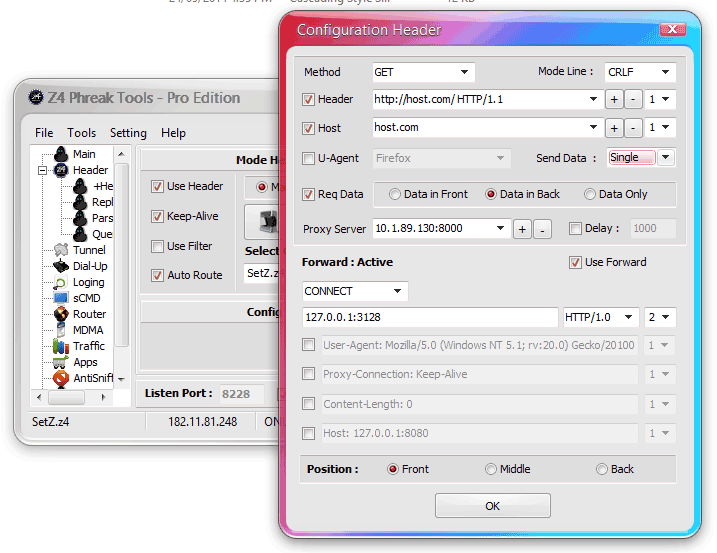Click the Router globe icon
This screenshot has height=553, width=717.
point(61,314)
